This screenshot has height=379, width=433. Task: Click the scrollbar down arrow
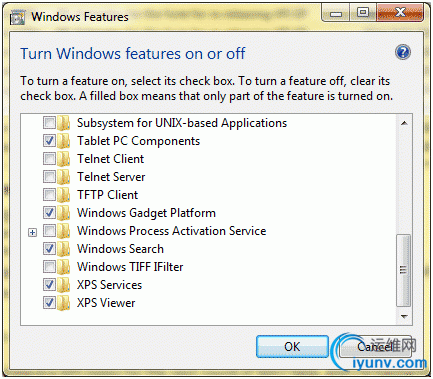click(x=404, y=316)
